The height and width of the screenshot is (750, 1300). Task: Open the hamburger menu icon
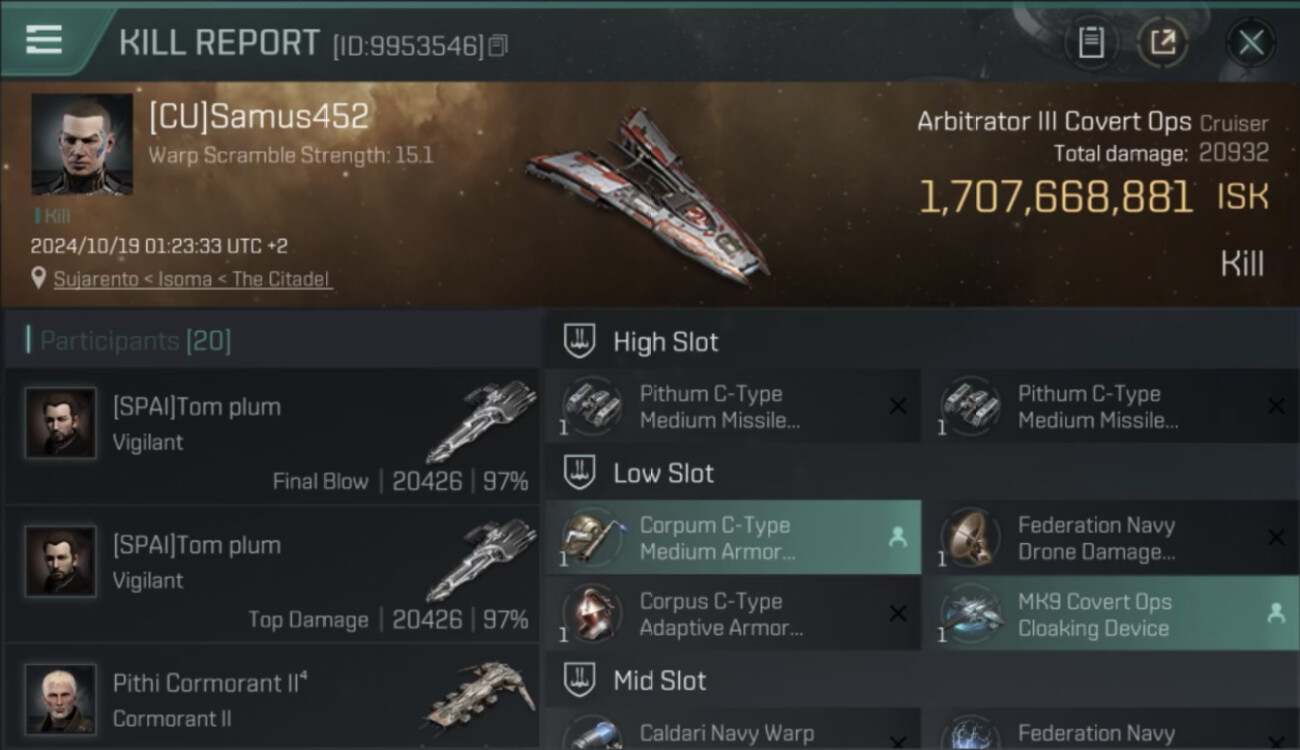(x=43, y=40)
